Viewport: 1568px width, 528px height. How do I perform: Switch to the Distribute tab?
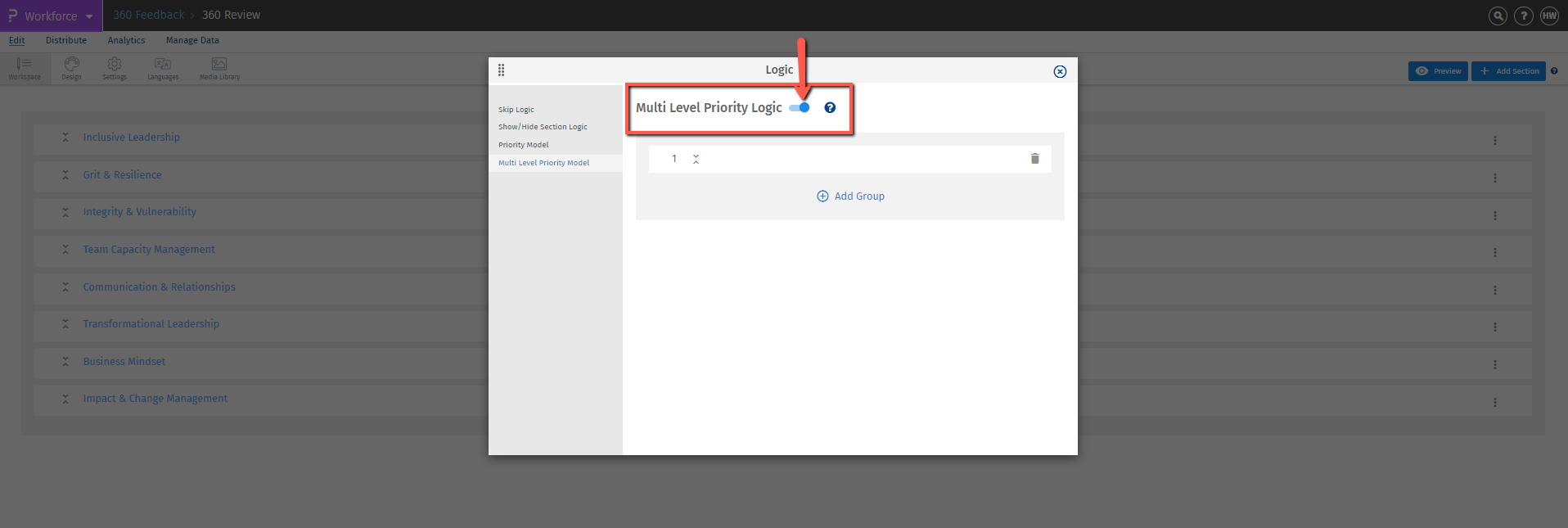[x=66, y=40]
